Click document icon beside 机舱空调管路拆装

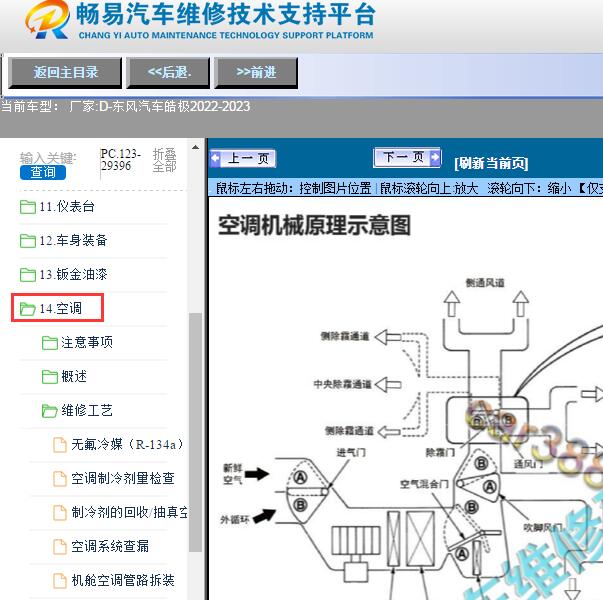[60, 580]
